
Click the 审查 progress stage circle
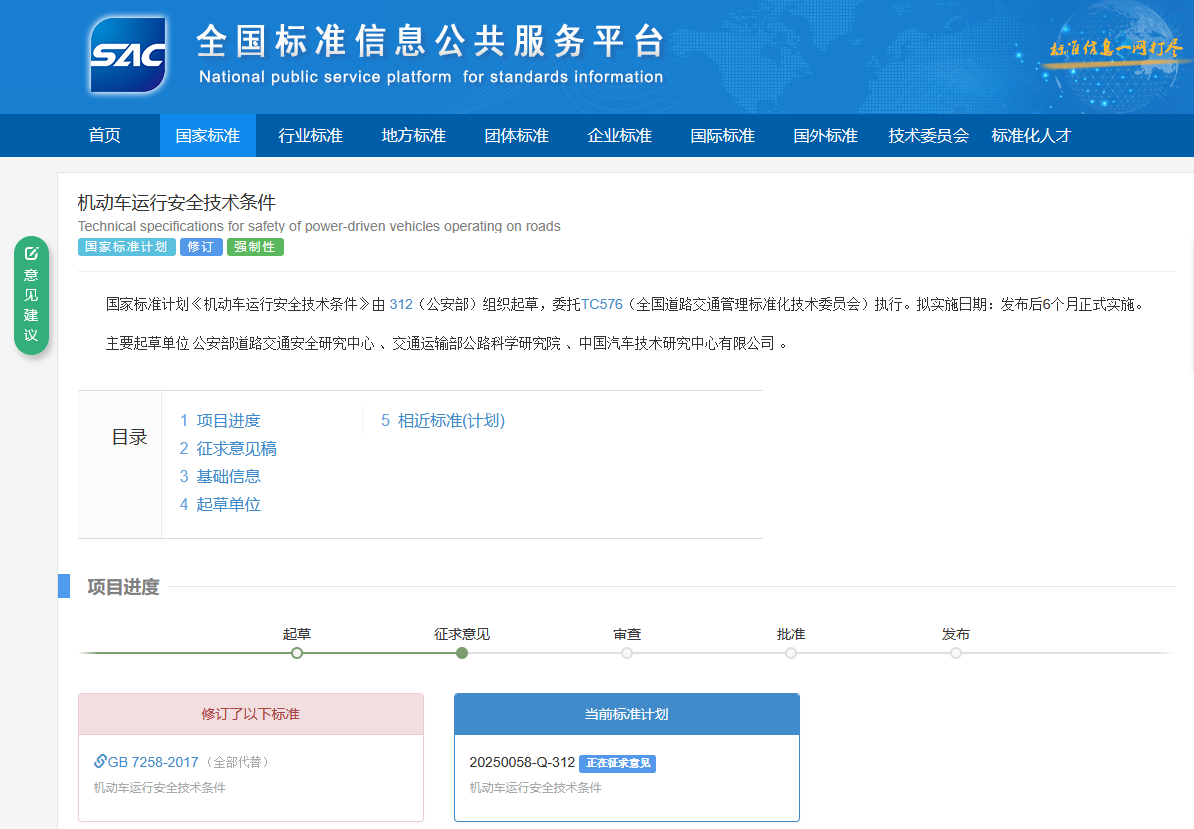(x=627, y=653)
